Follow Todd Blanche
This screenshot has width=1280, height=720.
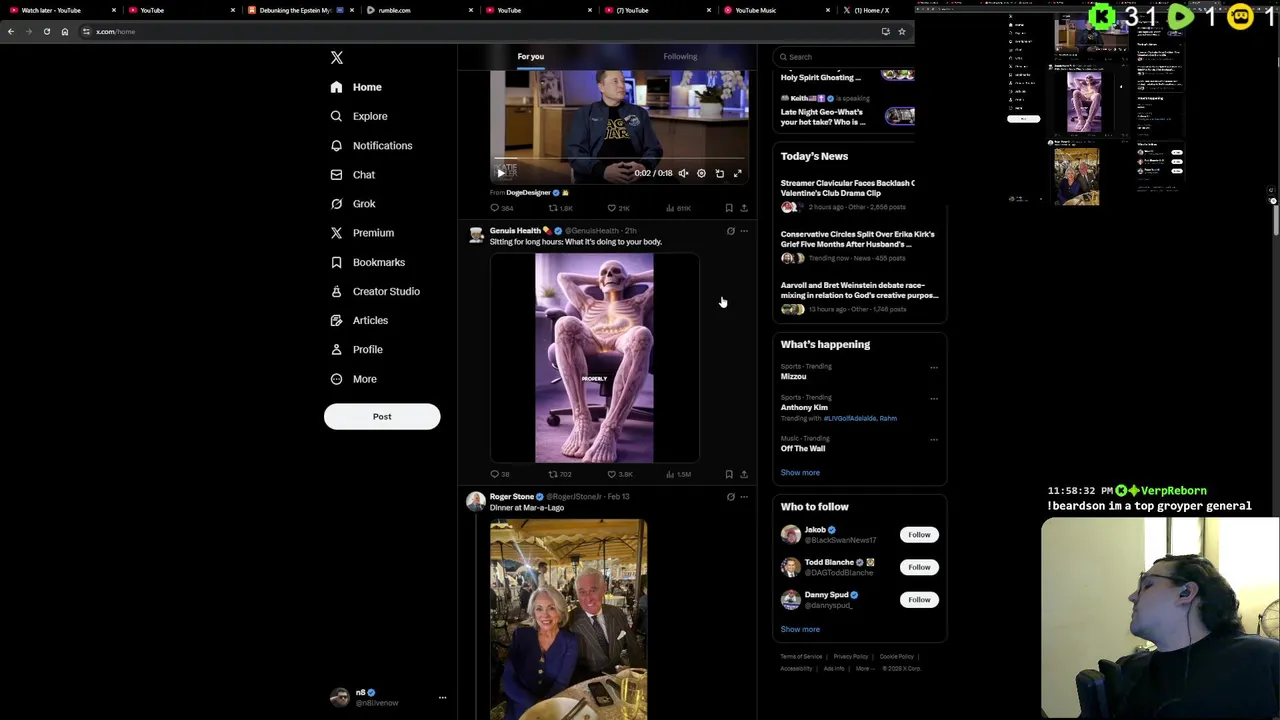click(x=919, y=567)
